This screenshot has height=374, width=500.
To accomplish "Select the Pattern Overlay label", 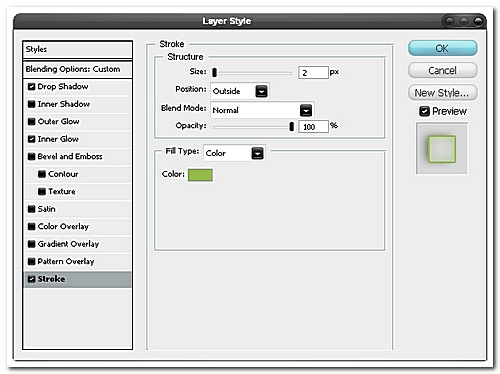I will click(66, 261).
